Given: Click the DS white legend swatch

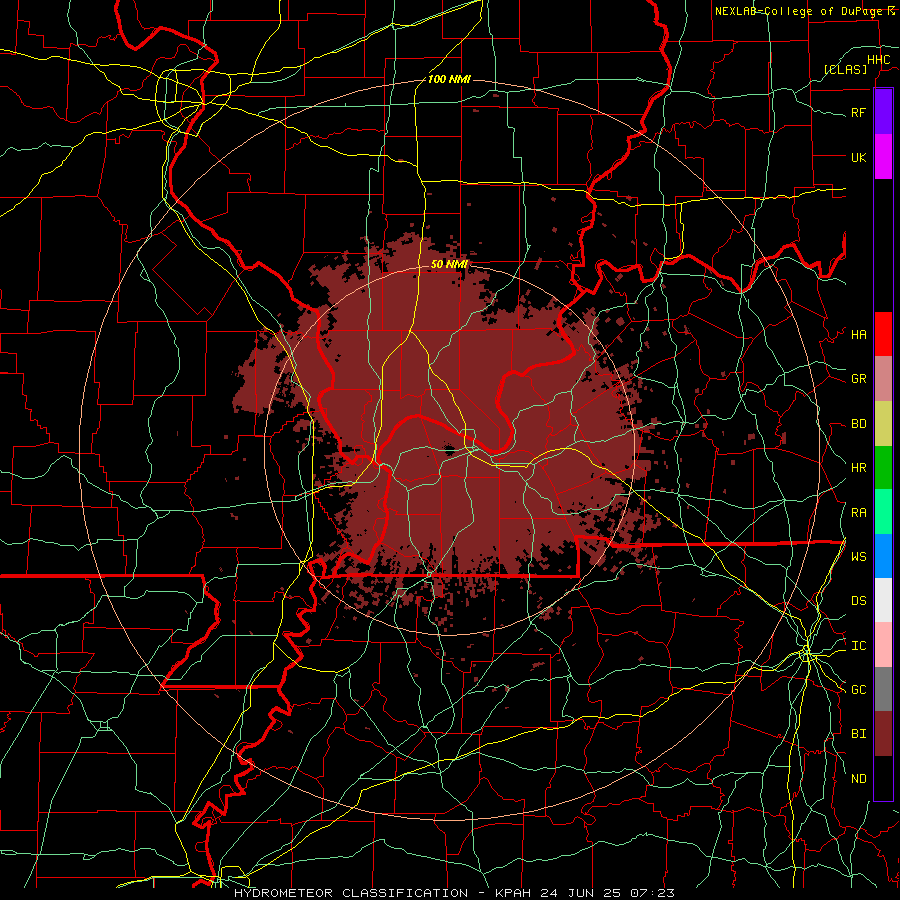Looking at the screenshot, I should (883, 600).
